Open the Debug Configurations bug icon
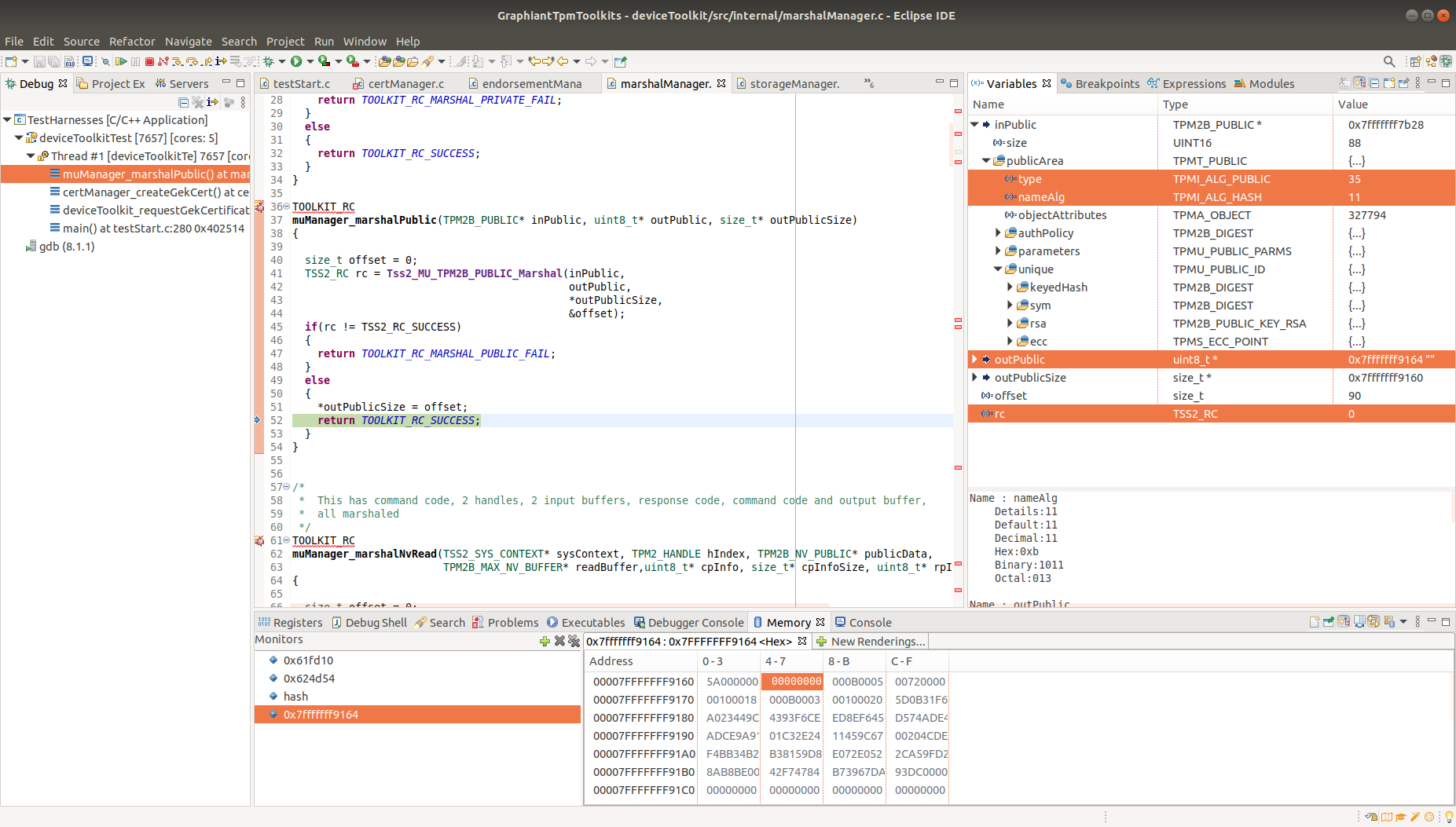The image size is (1456, 827). tap(269, 61)
